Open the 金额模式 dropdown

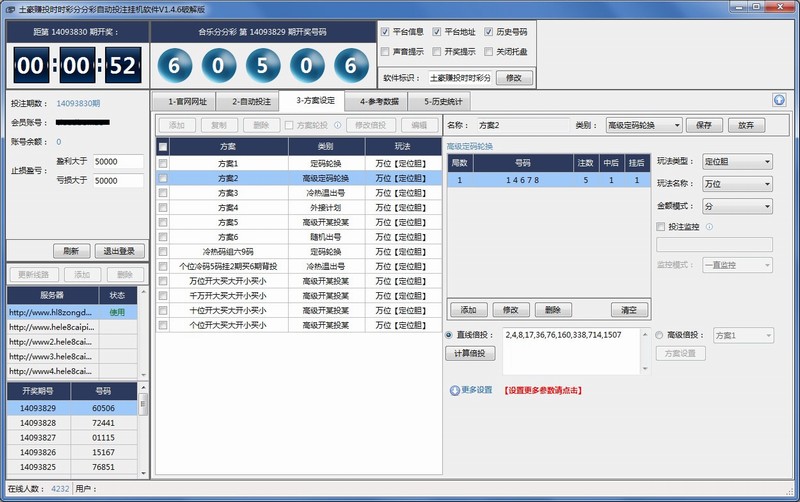tap(738, 206)
